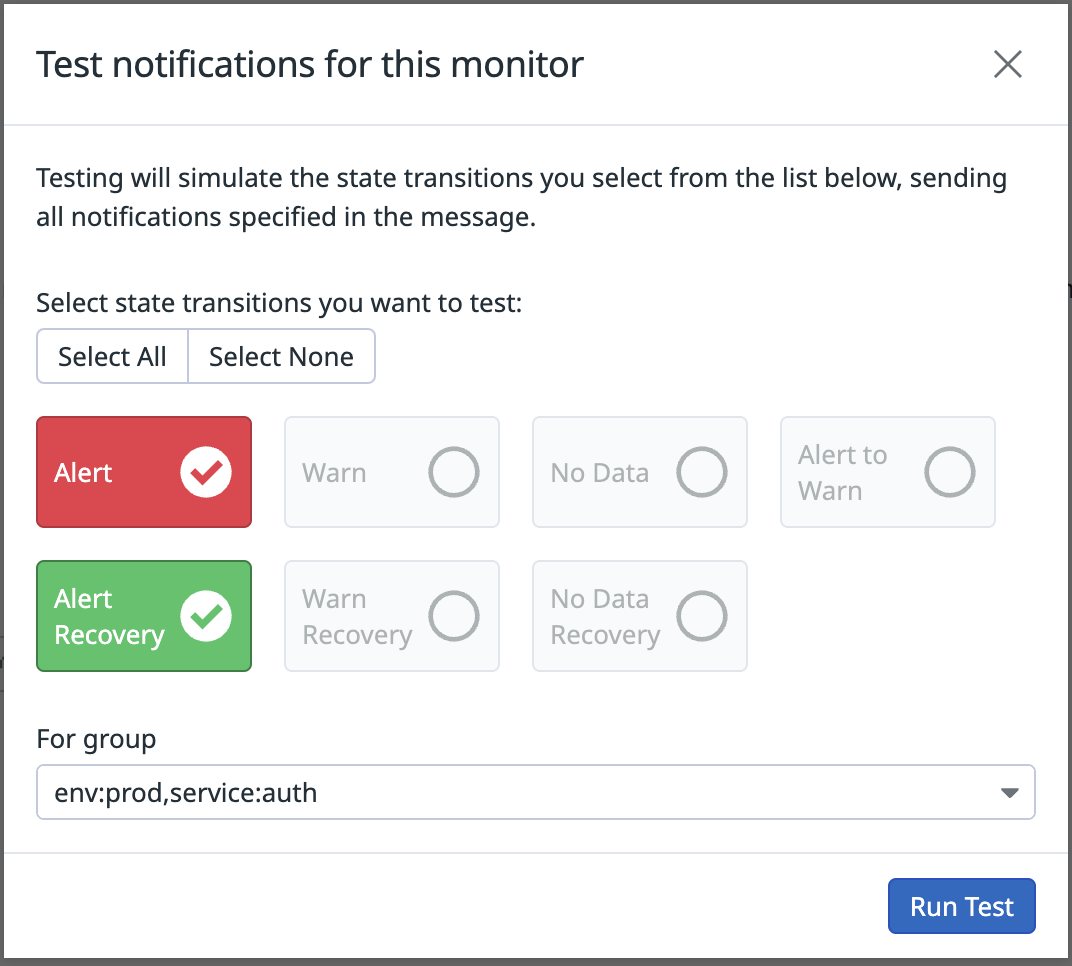Click Select None to clear transitions
1072x966 pixels.
281,356
